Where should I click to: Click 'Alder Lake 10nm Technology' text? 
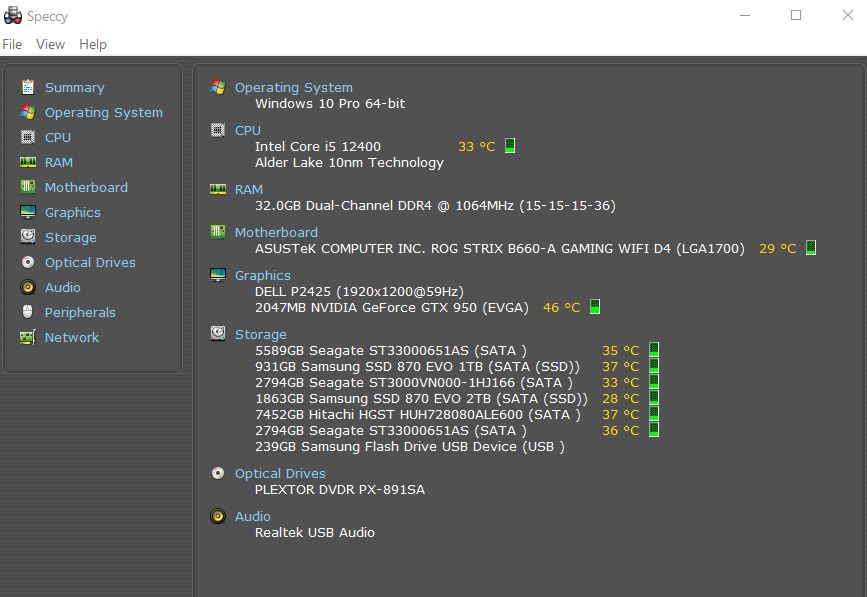(x=349, y=163)
